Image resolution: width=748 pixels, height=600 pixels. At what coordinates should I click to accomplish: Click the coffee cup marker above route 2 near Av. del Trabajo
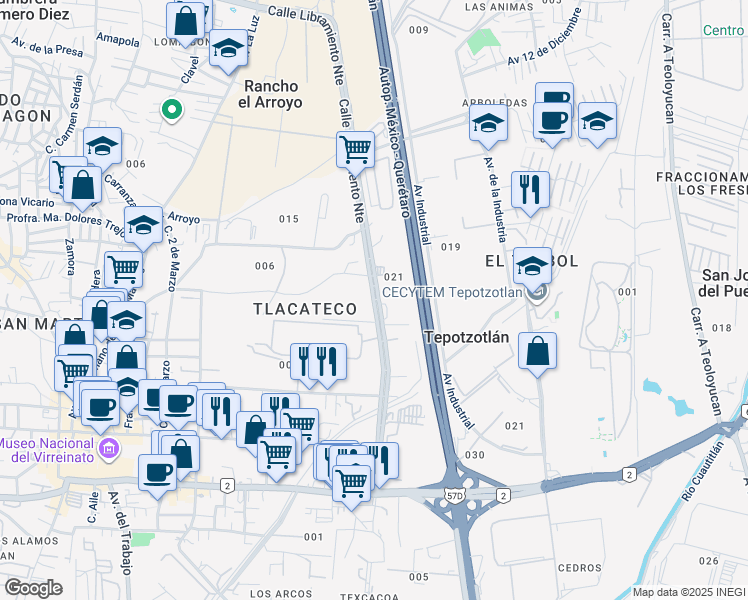[157, 477]
